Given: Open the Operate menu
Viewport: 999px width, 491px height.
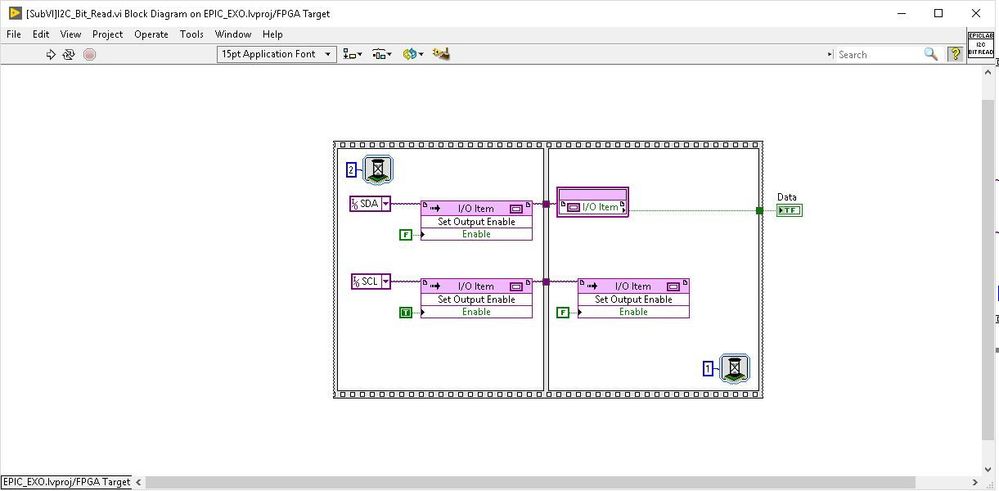Looking at the screenshot, I should (151, 34).
